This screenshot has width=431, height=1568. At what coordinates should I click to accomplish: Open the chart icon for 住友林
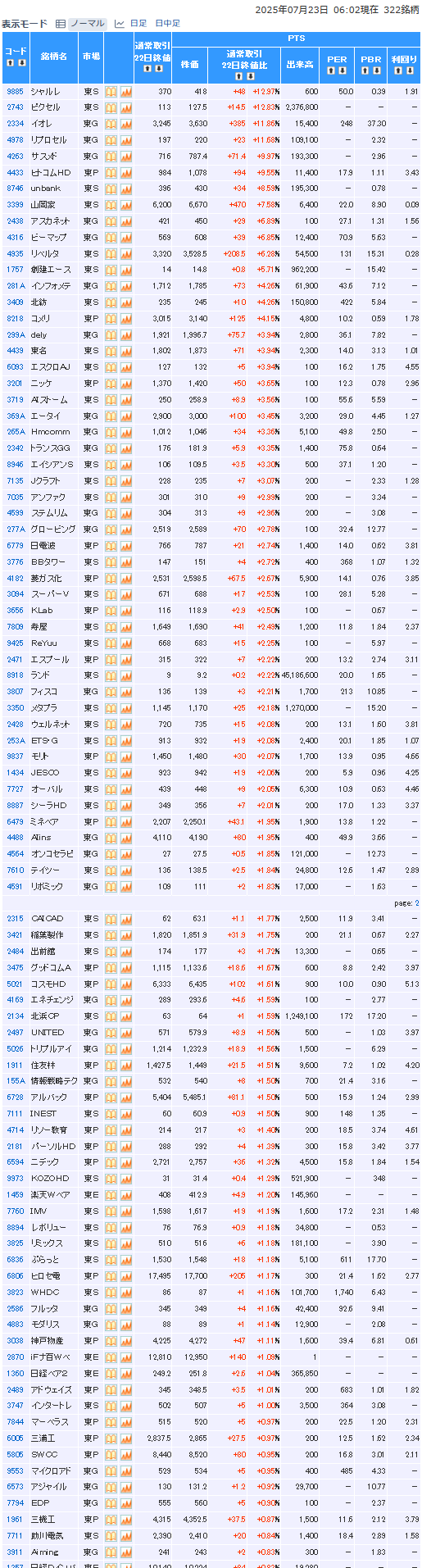126,1065
